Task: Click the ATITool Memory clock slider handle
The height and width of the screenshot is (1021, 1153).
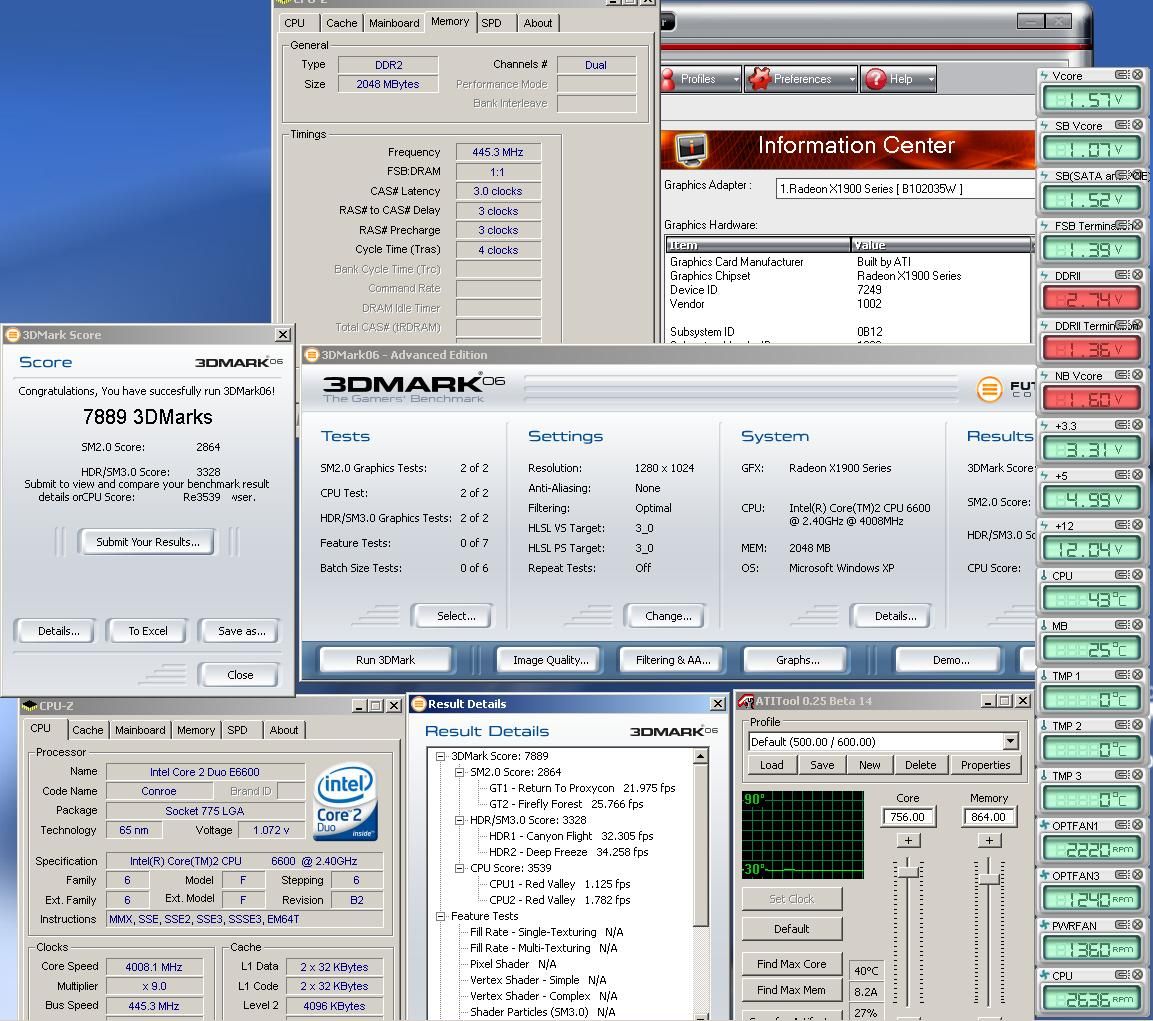Action: [990, 879]
